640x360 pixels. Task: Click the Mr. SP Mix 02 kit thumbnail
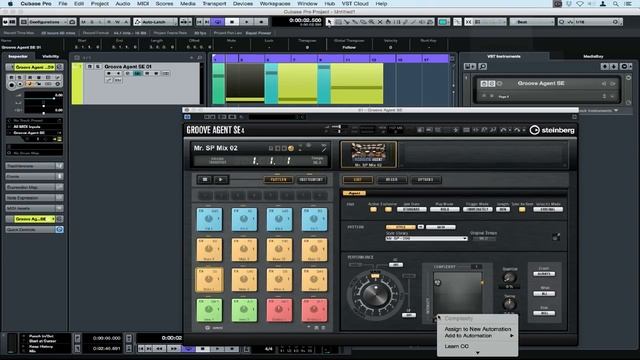coord(369,154)
